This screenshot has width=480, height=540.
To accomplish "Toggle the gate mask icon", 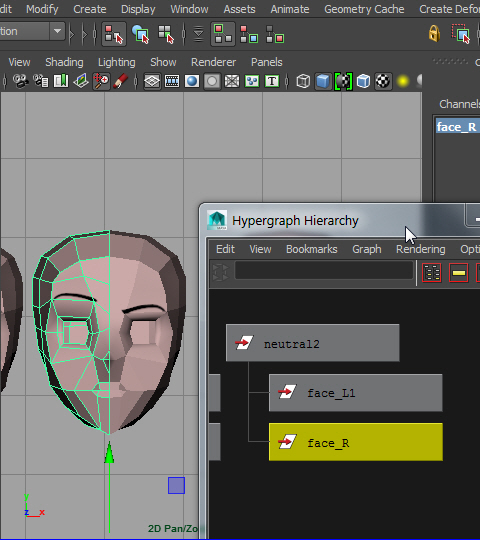I will (212, 81).
